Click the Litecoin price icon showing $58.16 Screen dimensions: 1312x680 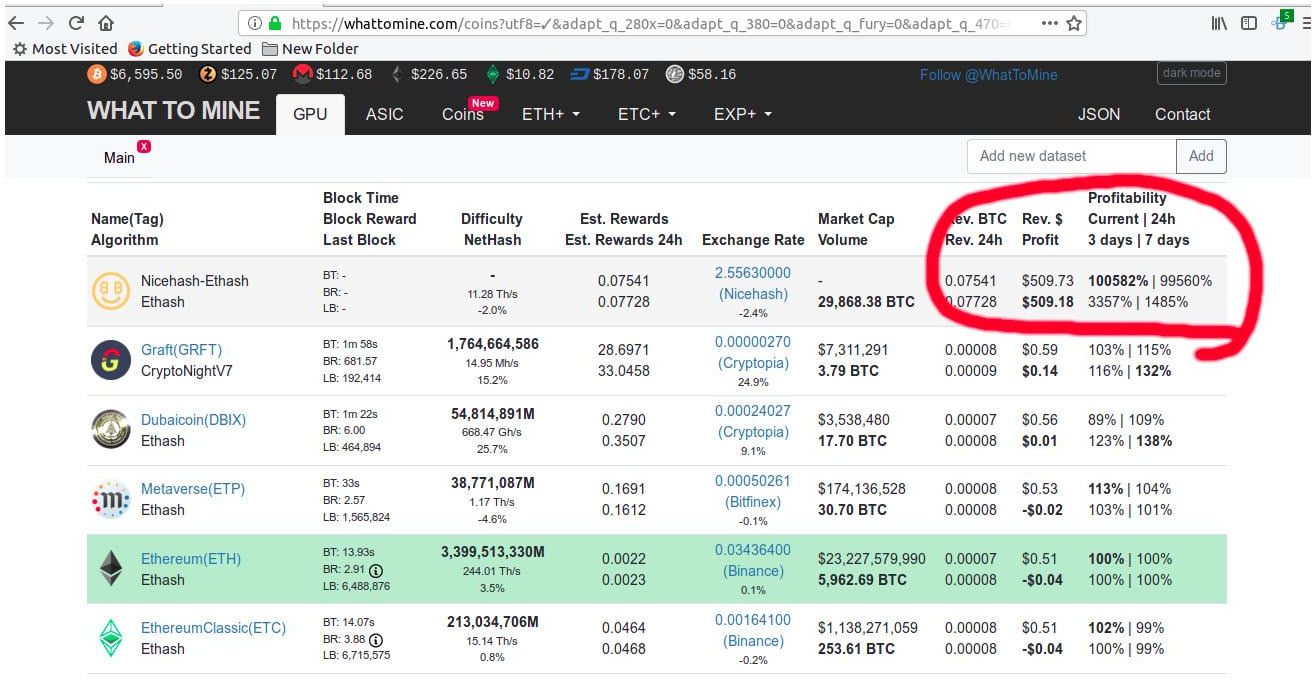675,74
